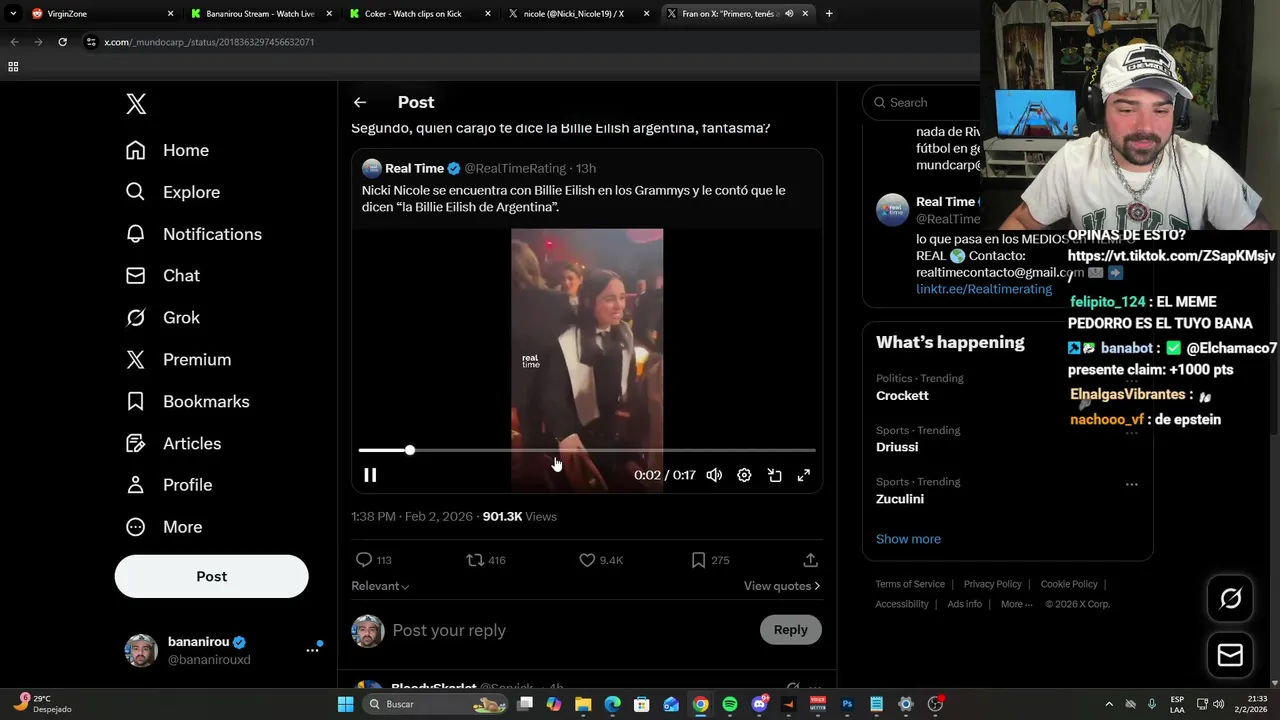Open View quotes link

click(782, 586)
